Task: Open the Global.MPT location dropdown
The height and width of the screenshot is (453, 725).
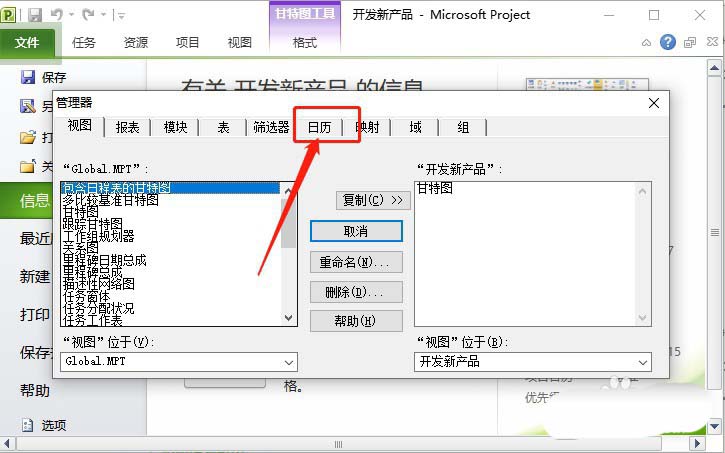Action: point(289,362)
